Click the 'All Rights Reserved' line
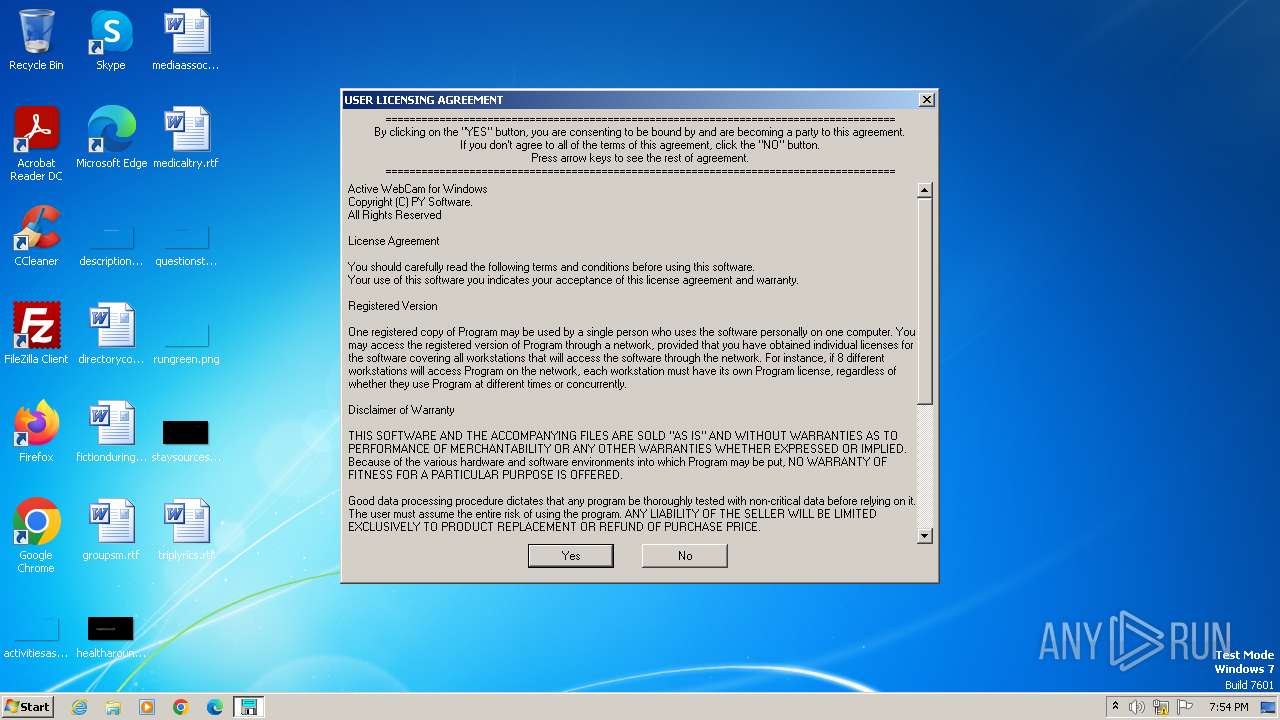The width and height of the screenshot is (1280, 720). [x=394, y=215]
